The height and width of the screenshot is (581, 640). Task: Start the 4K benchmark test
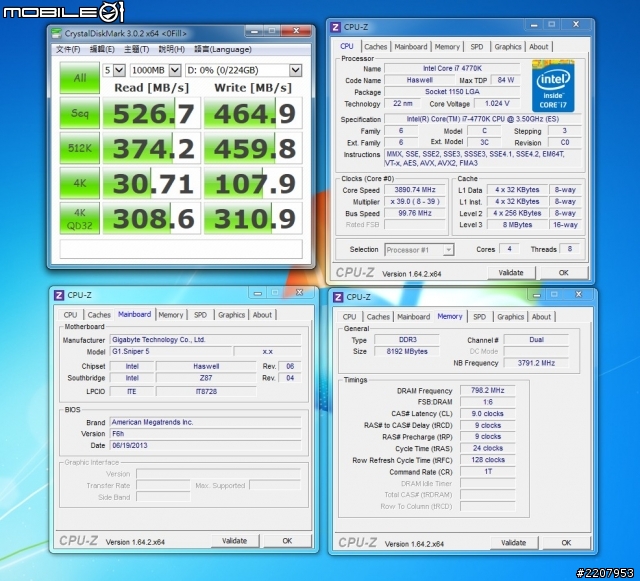tap(80, 183)
